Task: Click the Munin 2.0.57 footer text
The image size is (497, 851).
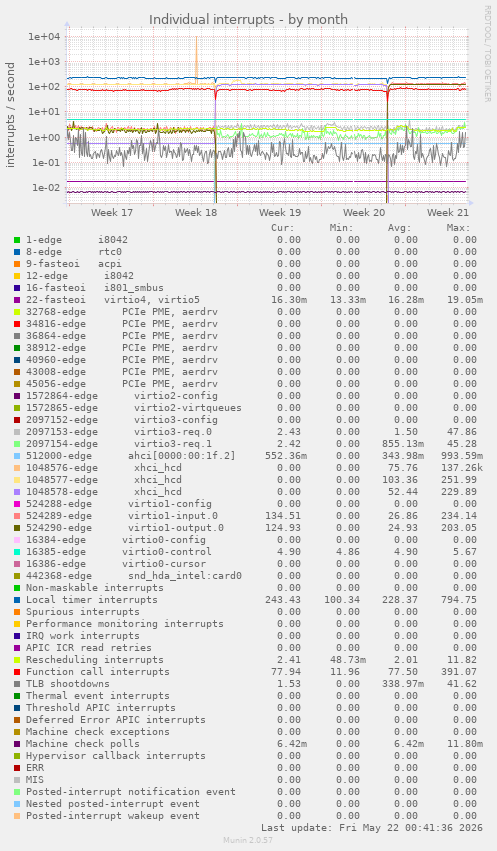Action: [x=248, y=840]
